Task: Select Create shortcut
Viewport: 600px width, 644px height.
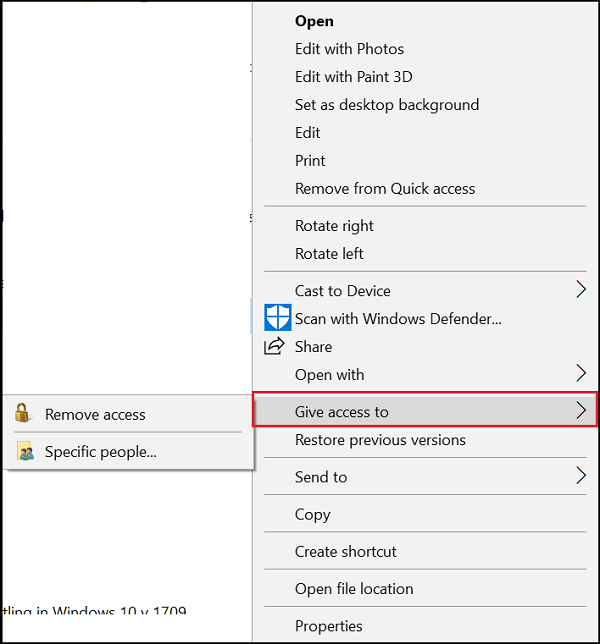Action: click(345, 551)
